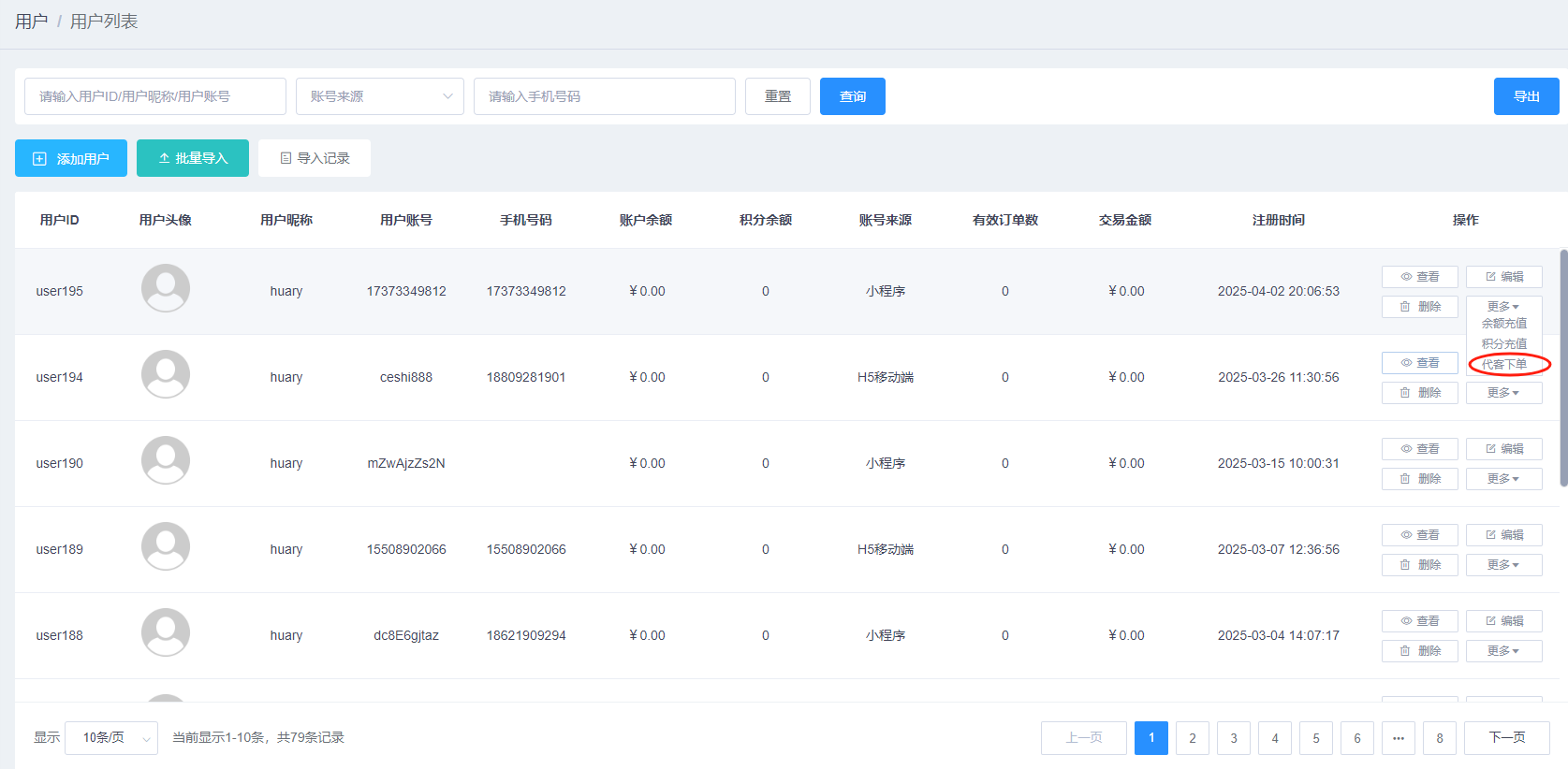View user195 details via 查看 eye button

coord(1419,277)
